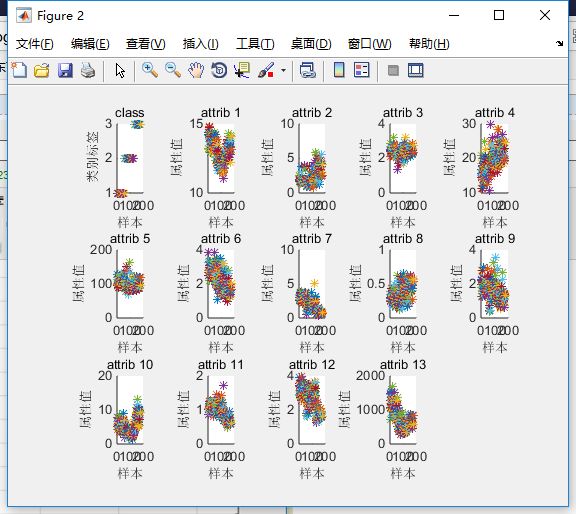This screenshot has width=576, height=514.
Task: Save the figure with the floppy icon
Action: 65,70
